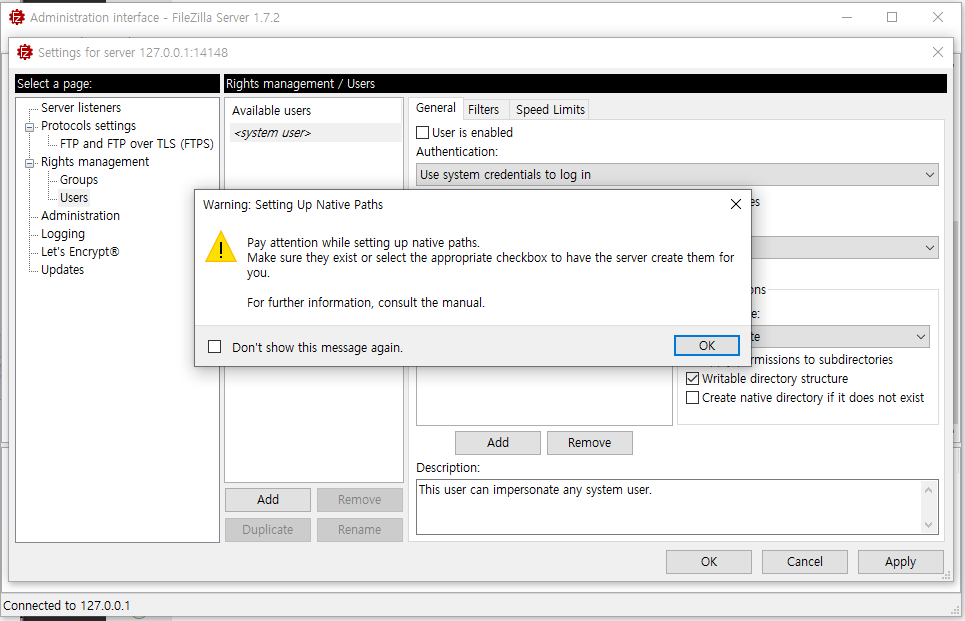Image resolution: width=965 pixels, height=621 pixels.
Task: Select the Users page in tree
Action: pos(74,198)
